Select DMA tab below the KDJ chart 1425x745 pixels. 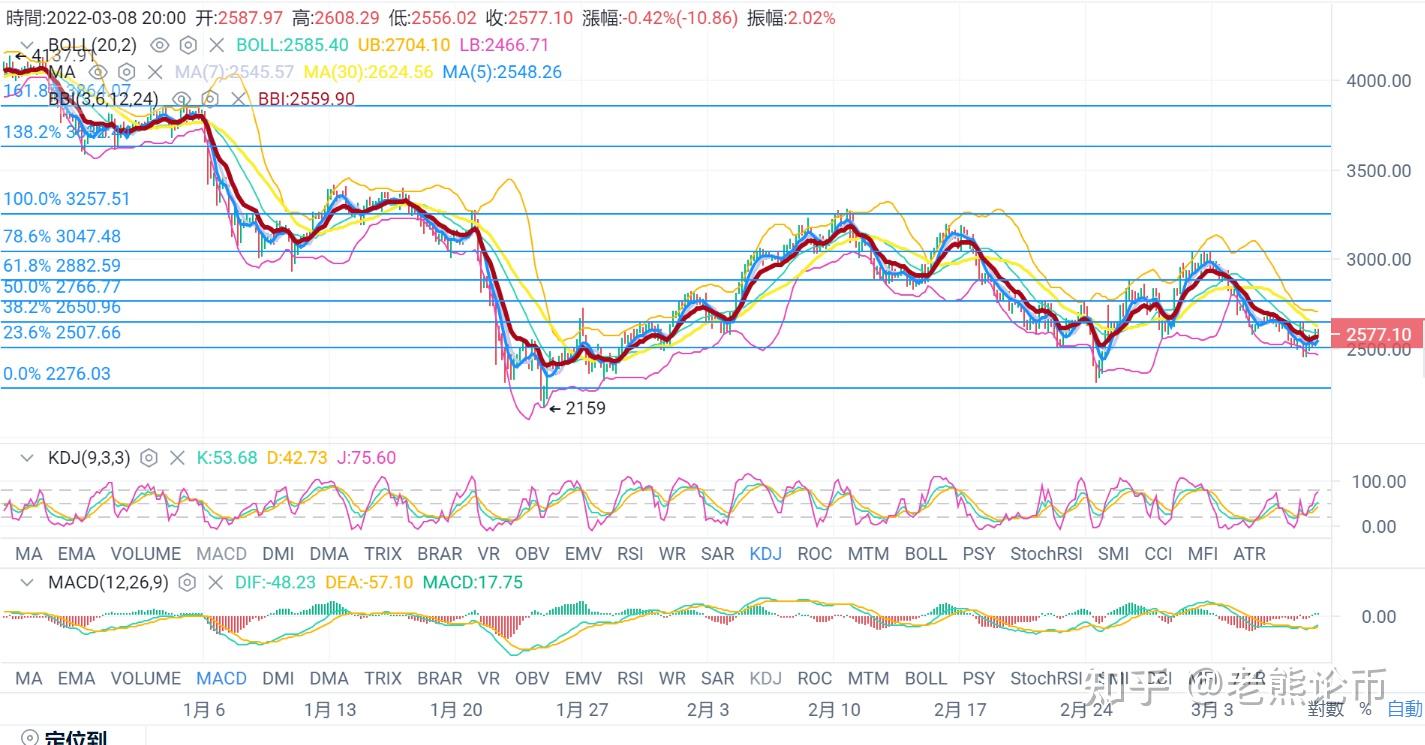coord(329,553)
